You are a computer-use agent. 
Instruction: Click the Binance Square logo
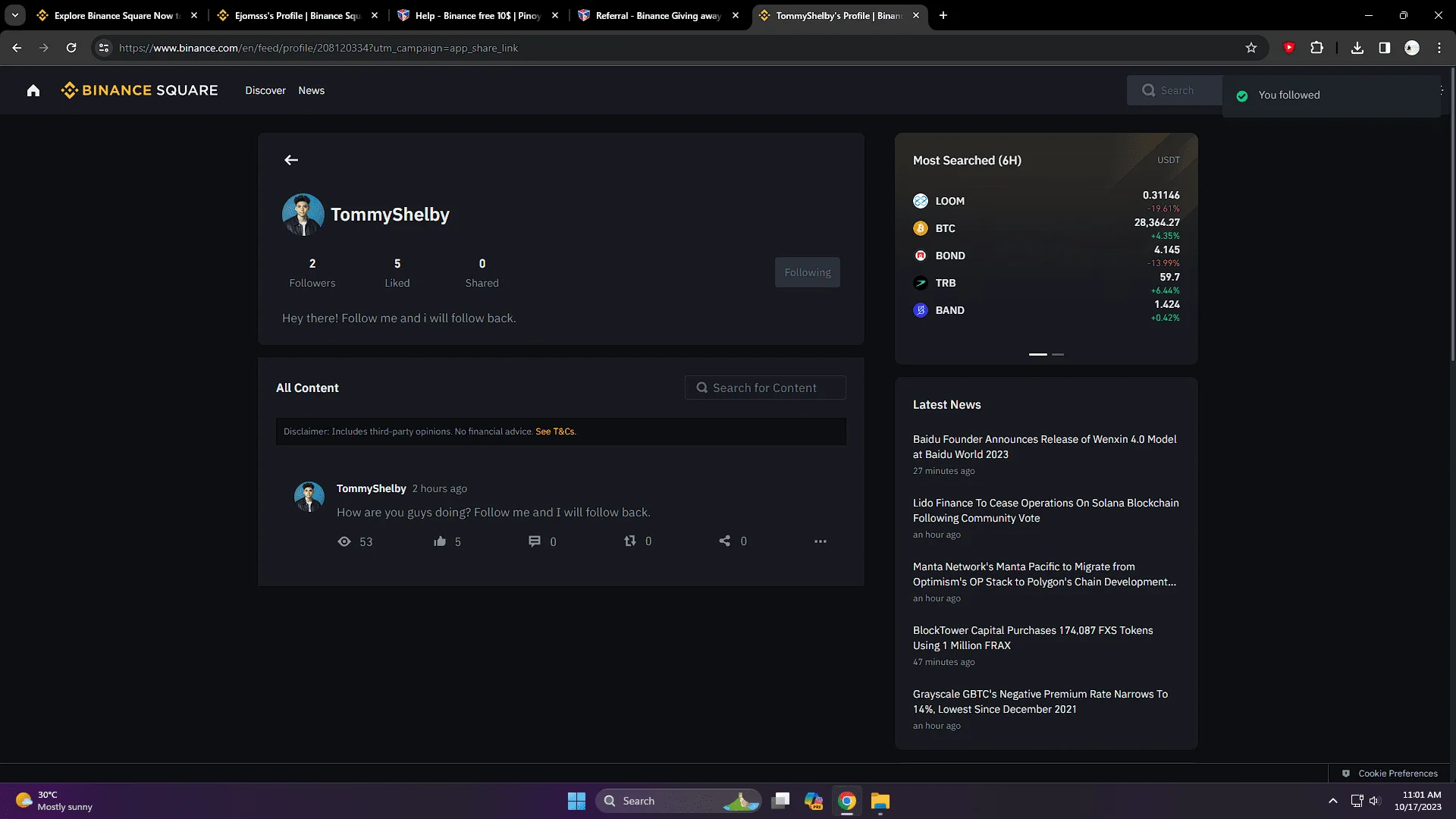point(140,90)
